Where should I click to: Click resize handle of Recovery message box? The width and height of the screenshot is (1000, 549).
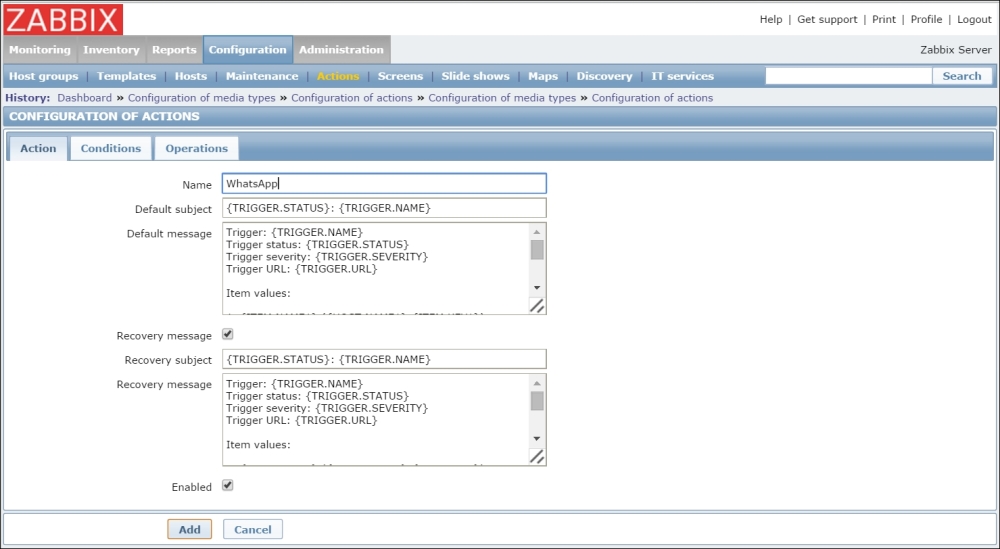point(537,456)
